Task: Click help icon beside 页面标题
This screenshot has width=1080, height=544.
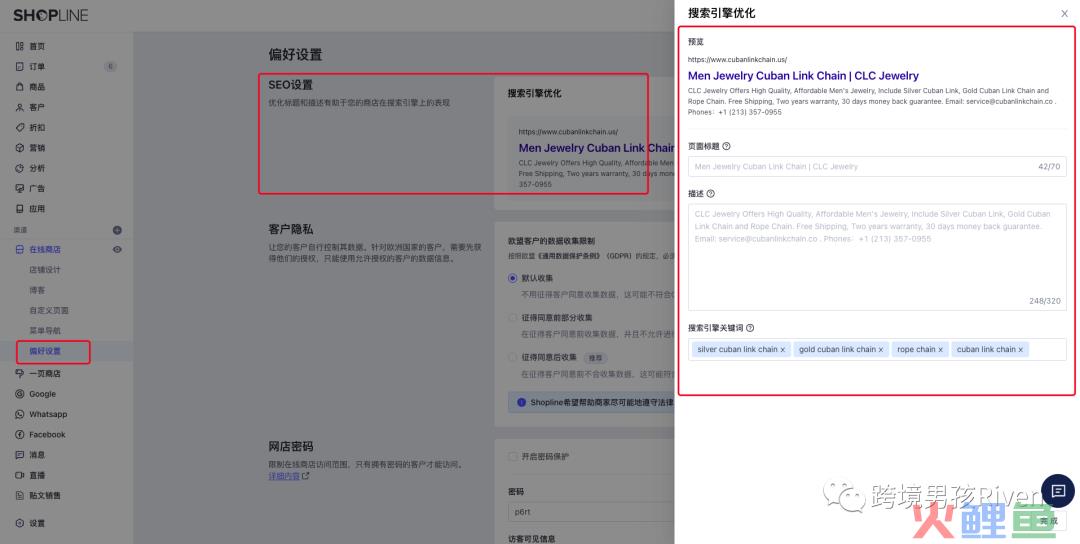Action: click(x=726, y=146)
